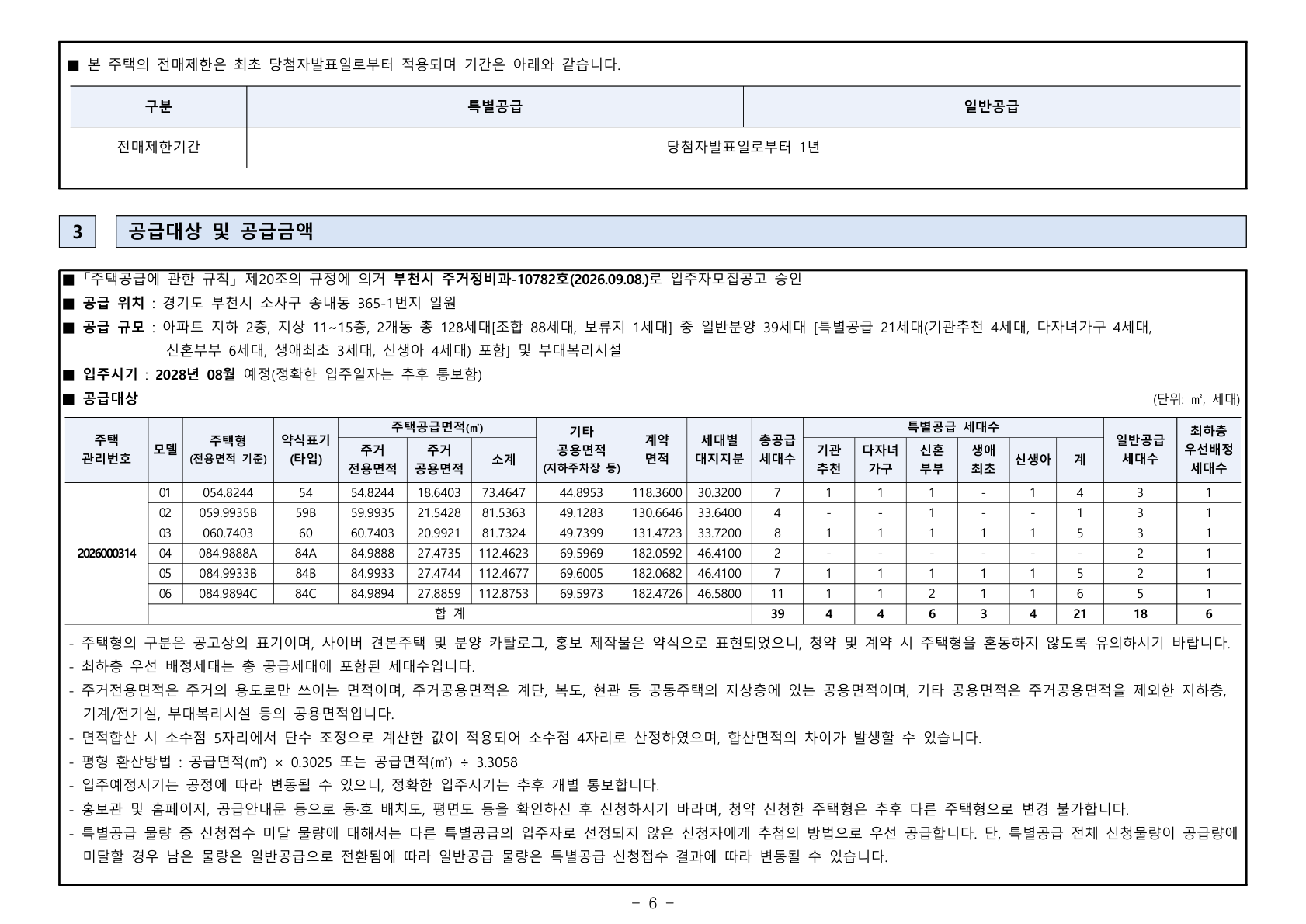The image size is (1306, 924).
Task: Select the unit note (단위: ㎡, 세대)
Action: click(1196, 399)
